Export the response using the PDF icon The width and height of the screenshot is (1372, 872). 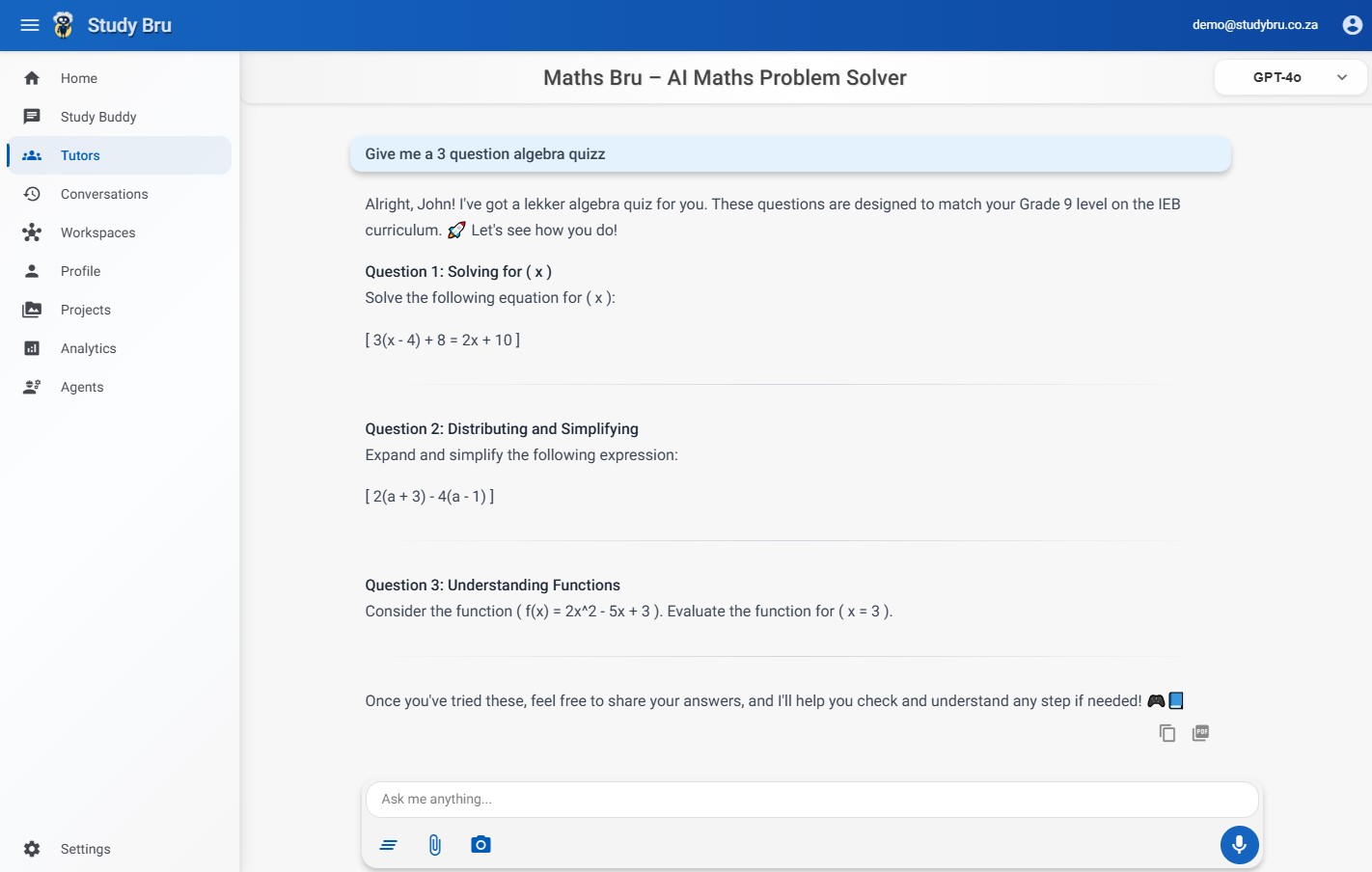click(1200, 733)
